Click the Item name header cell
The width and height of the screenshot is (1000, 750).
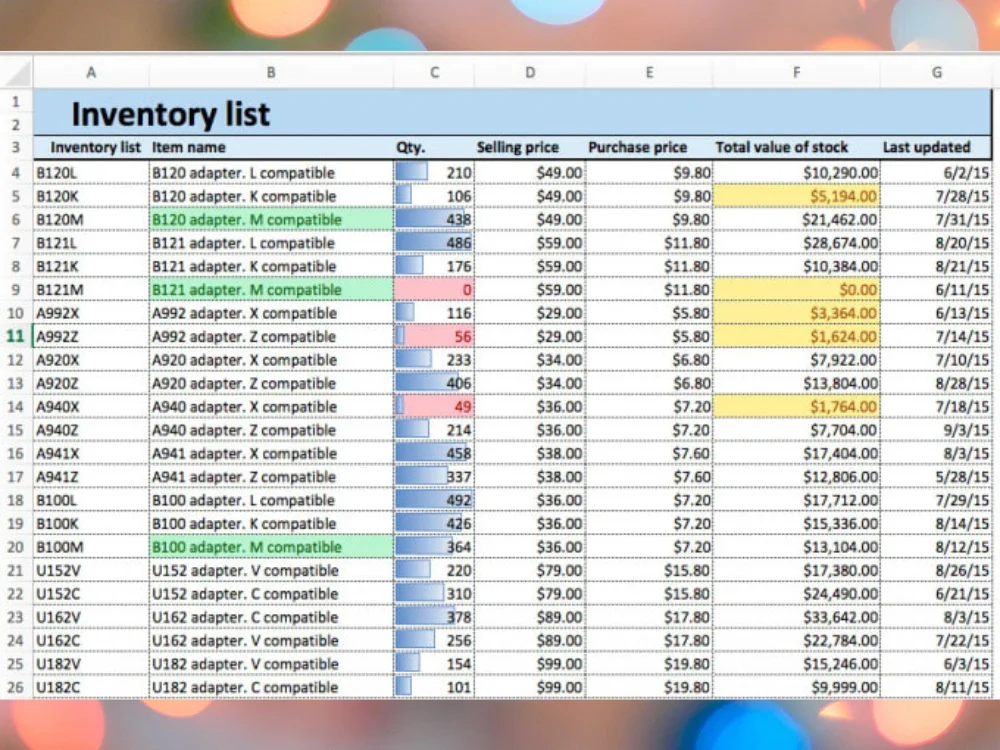271,147
